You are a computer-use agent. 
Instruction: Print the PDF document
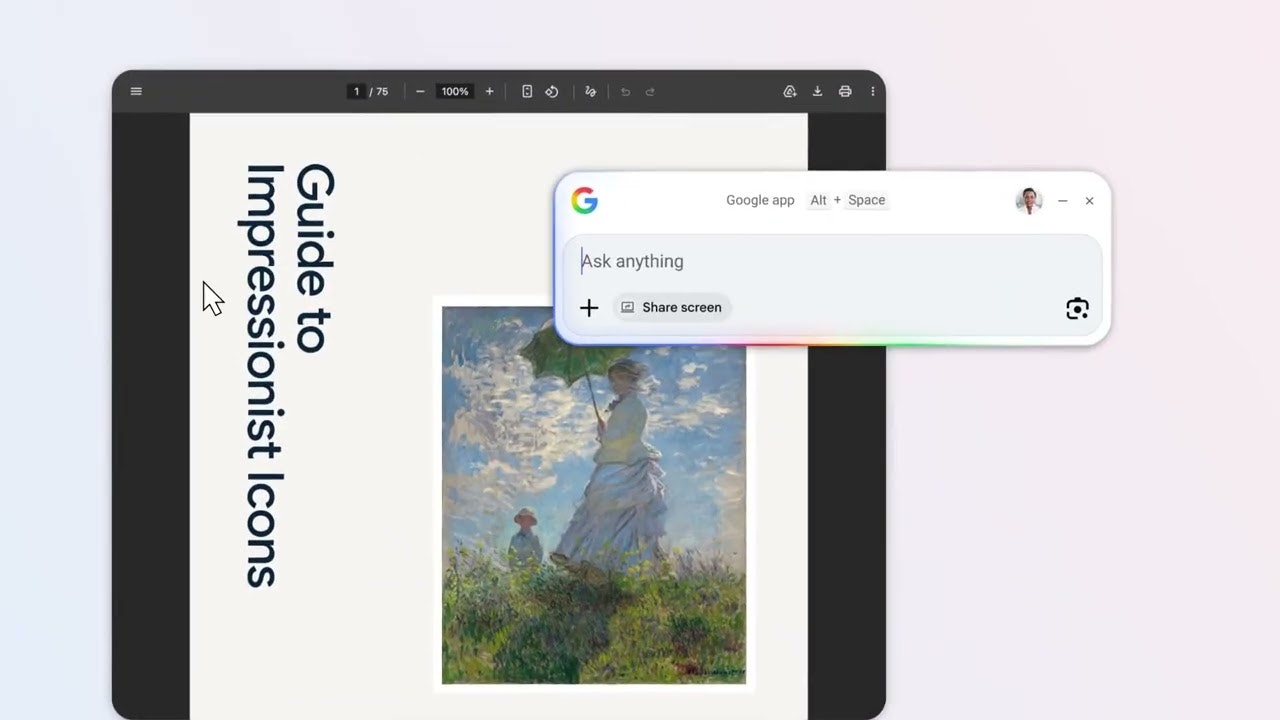(x=845, y=91)
